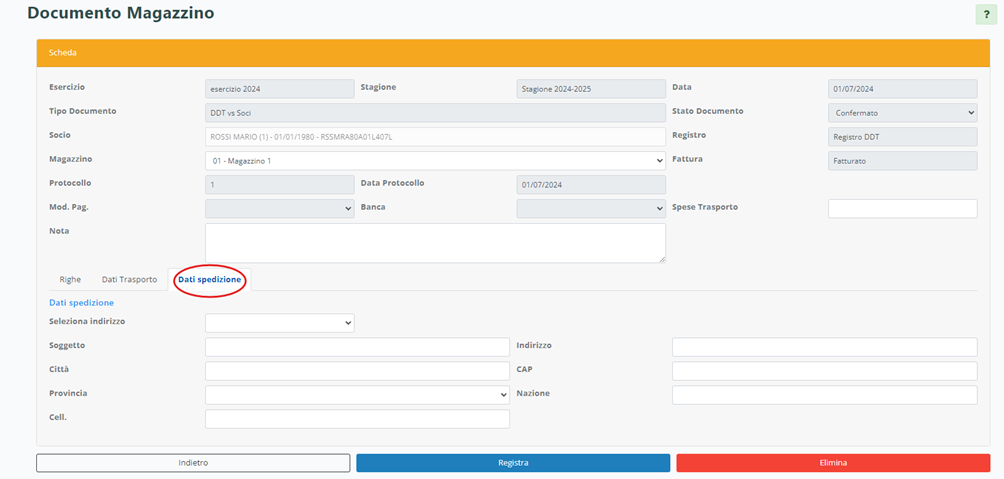Switch to the Righe tab
1004x479 pixels.
pos(70,280)
